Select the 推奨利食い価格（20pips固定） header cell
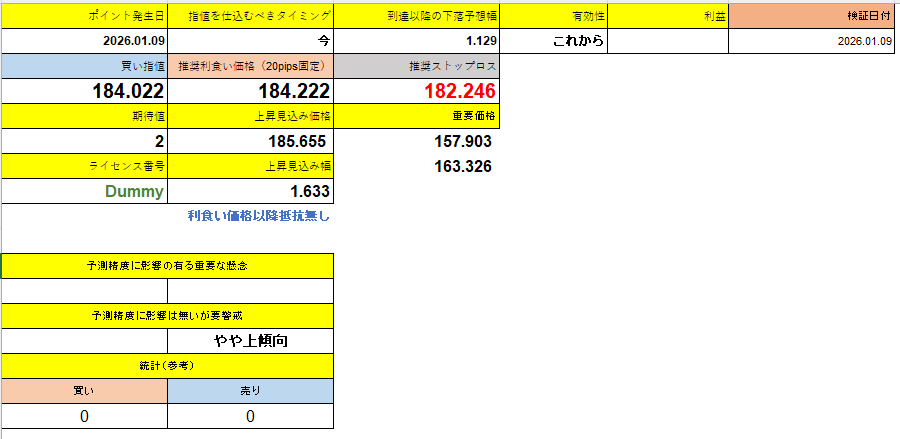900x439 pixels. tap(250, 66)
